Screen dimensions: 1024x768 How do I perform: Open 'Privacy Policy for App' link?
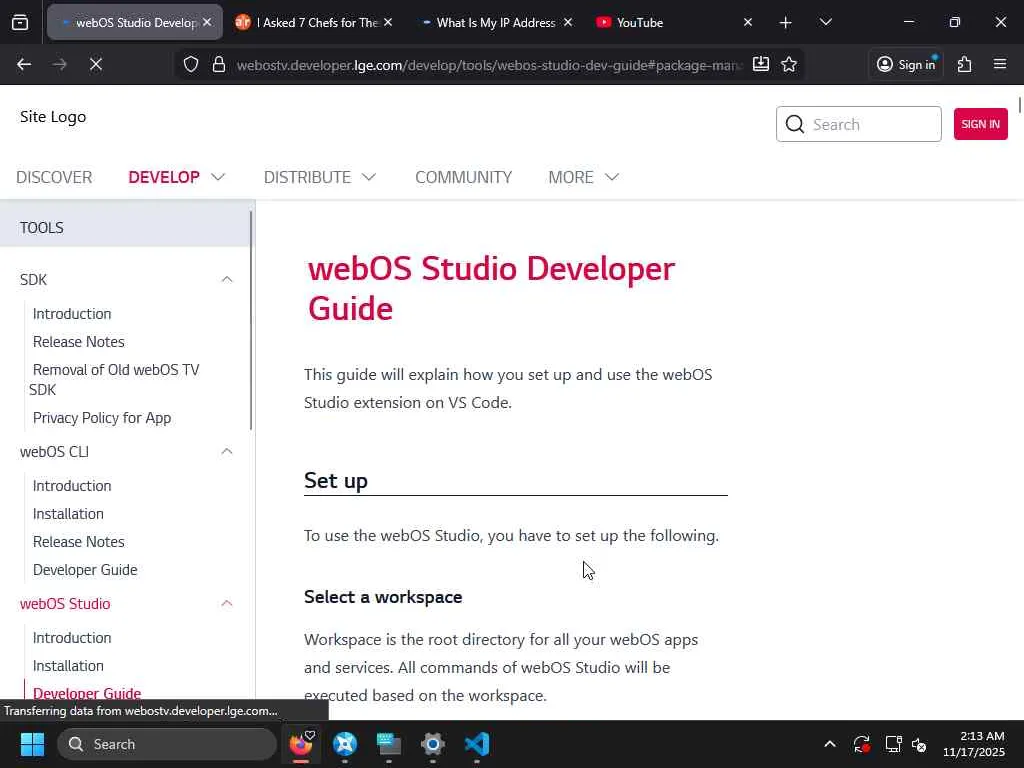pos(102,418)
